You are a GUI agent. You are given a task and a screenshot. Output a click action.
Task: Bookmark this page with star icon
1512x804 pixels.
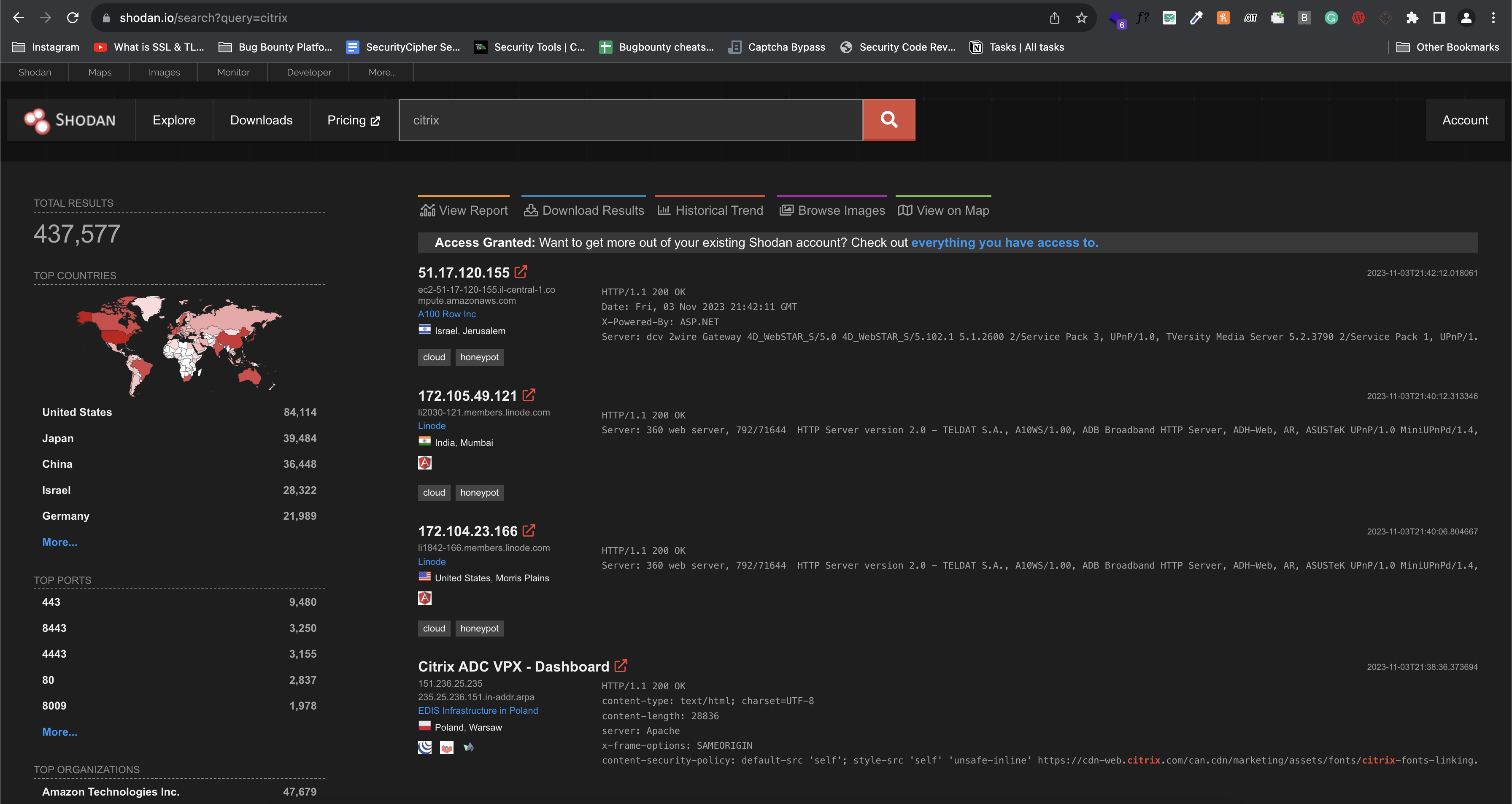coord(1081,18)
